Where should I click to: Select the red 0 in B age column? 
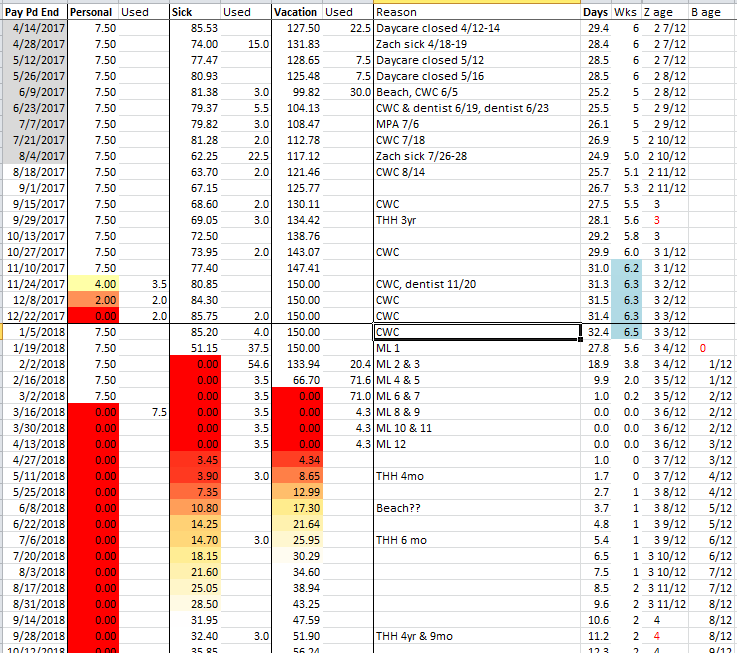(x=711, y=348)
